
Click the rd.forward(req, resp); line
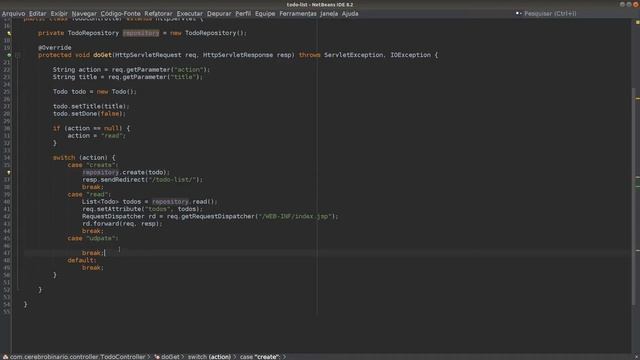(122, 224)
